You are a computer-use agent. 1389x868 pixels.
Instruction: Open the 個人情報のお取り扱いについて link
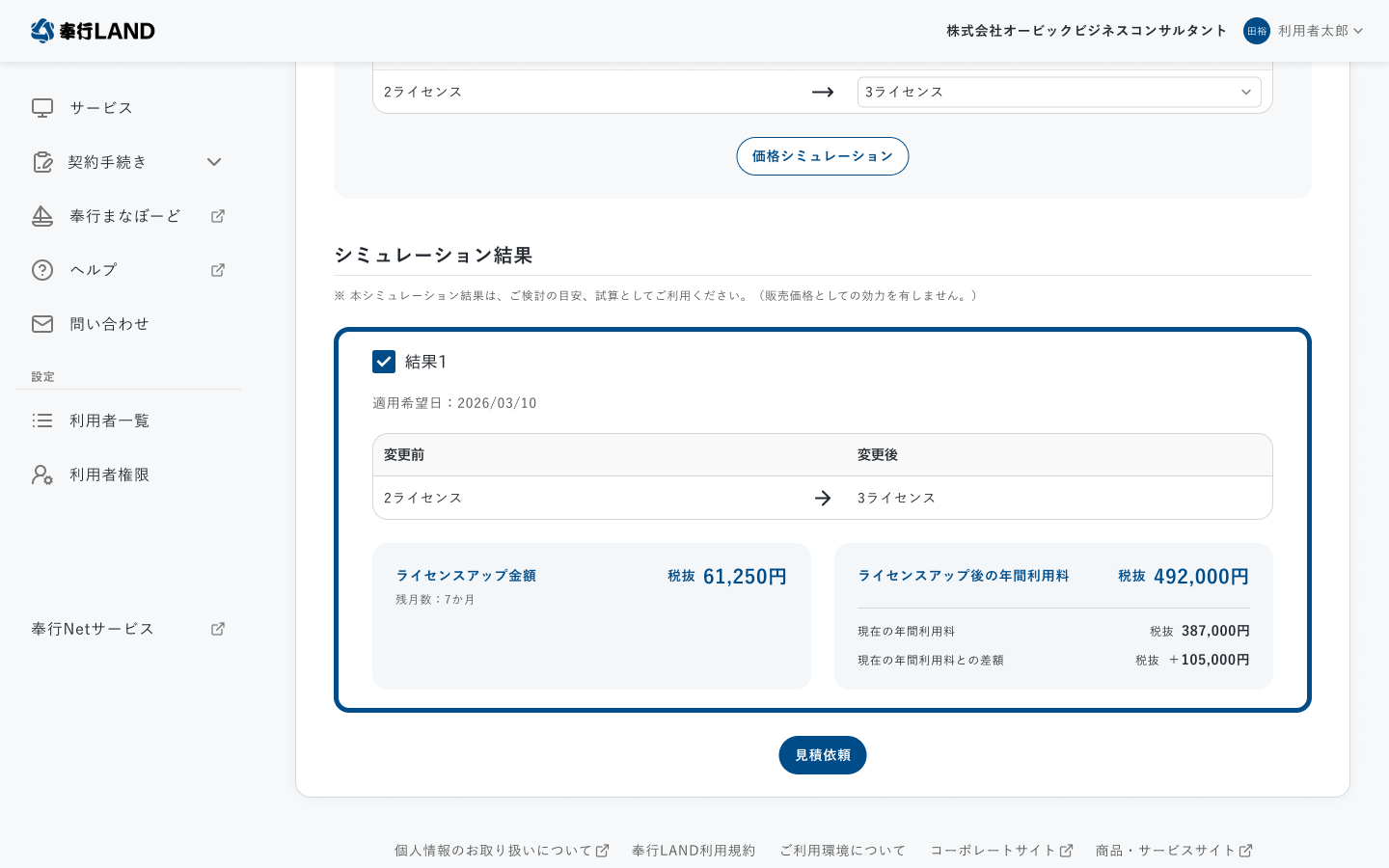(495, 850)
